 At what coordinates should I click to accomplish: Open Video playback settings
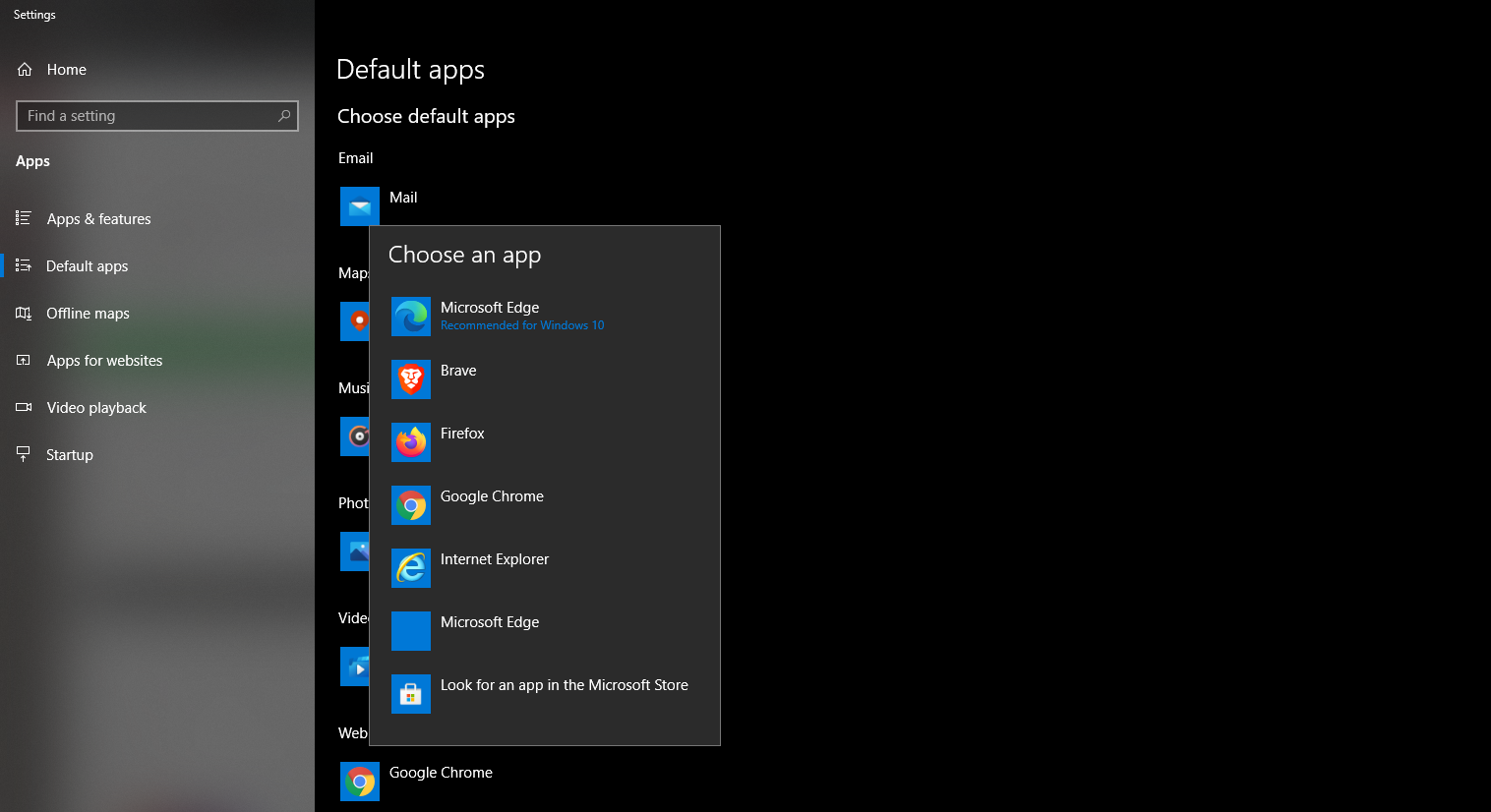[x=96, y=408]
